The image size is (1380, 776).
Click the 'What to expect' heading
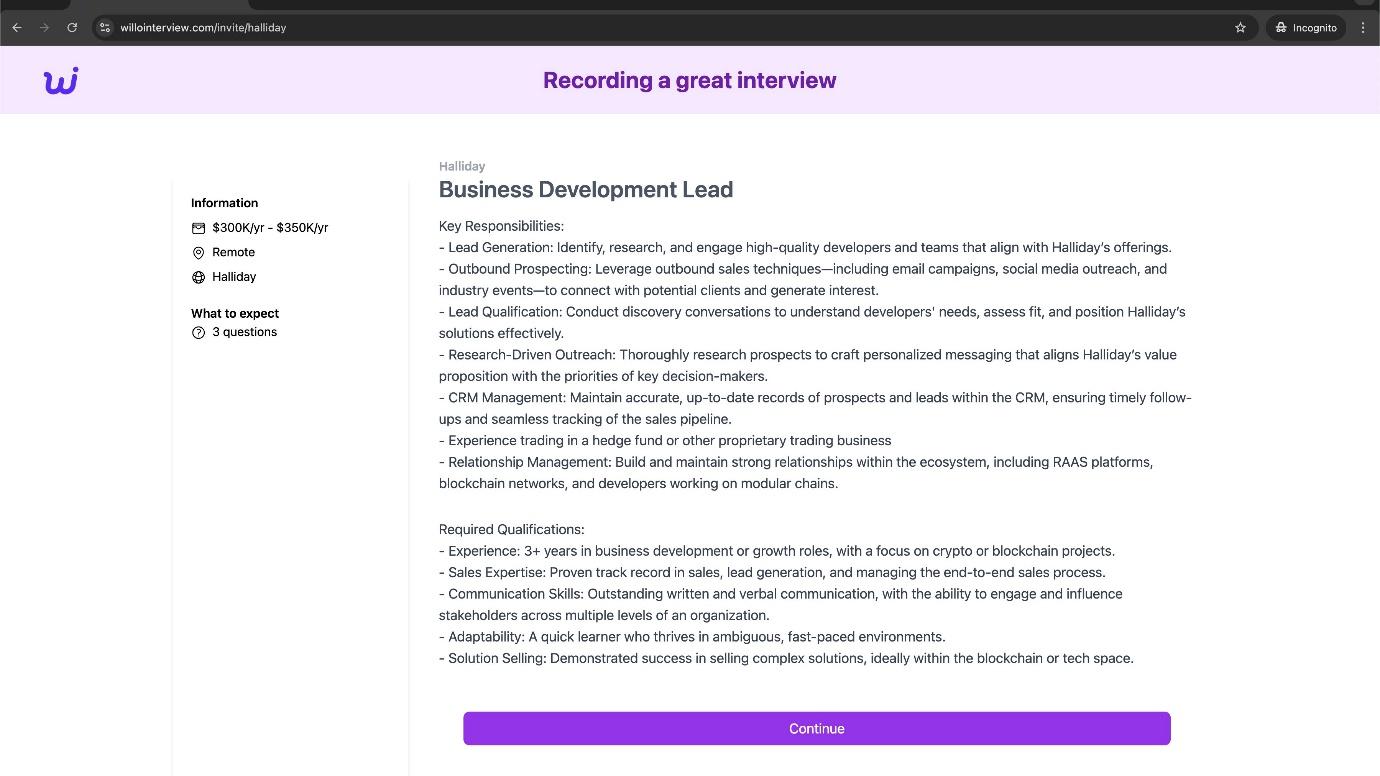235,313
